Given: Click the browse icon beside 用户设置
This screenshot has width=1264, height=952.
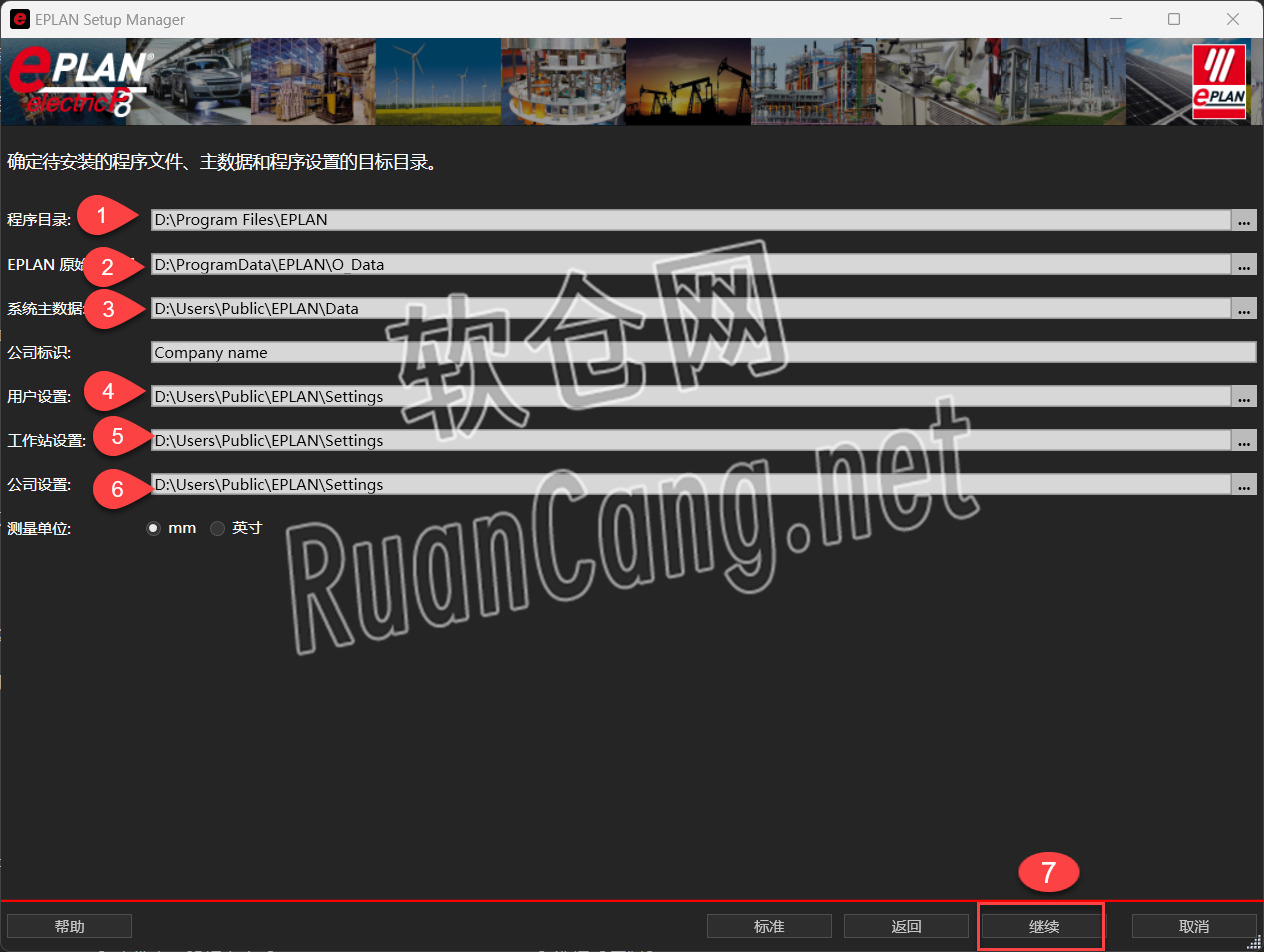Looking at the screenshot, I should pos(1243,397).
